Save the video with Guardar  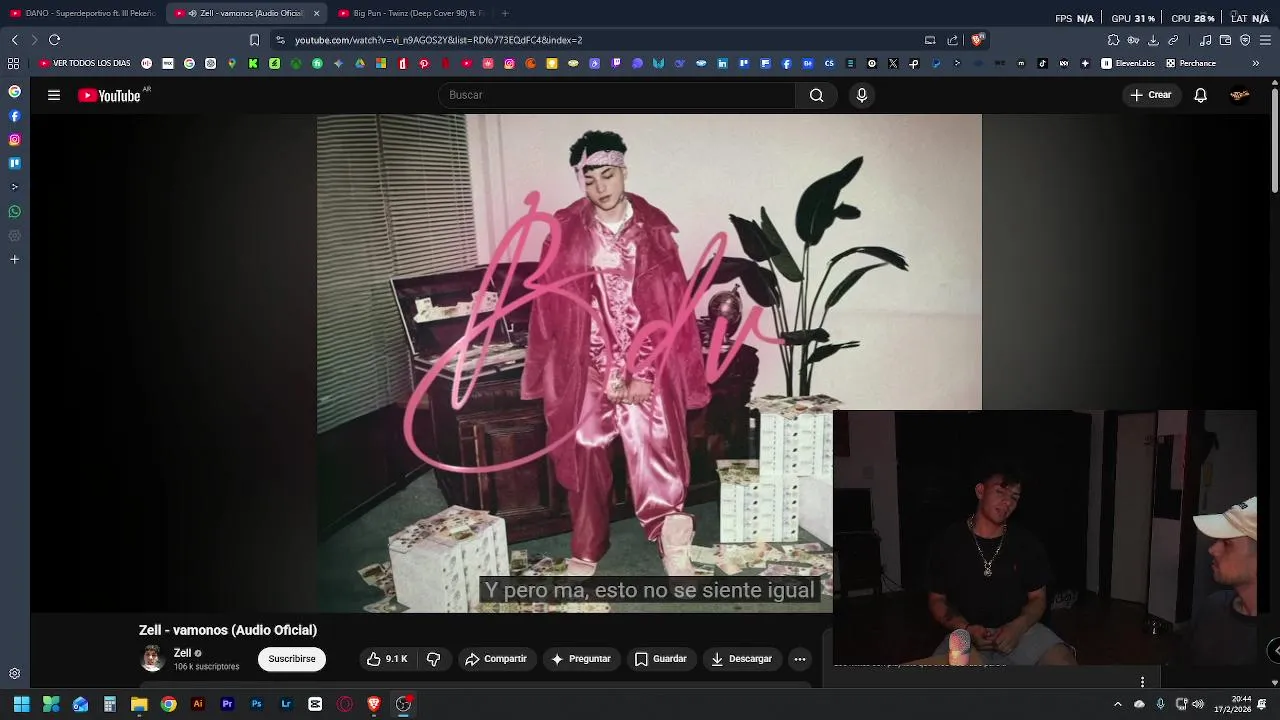661,659
